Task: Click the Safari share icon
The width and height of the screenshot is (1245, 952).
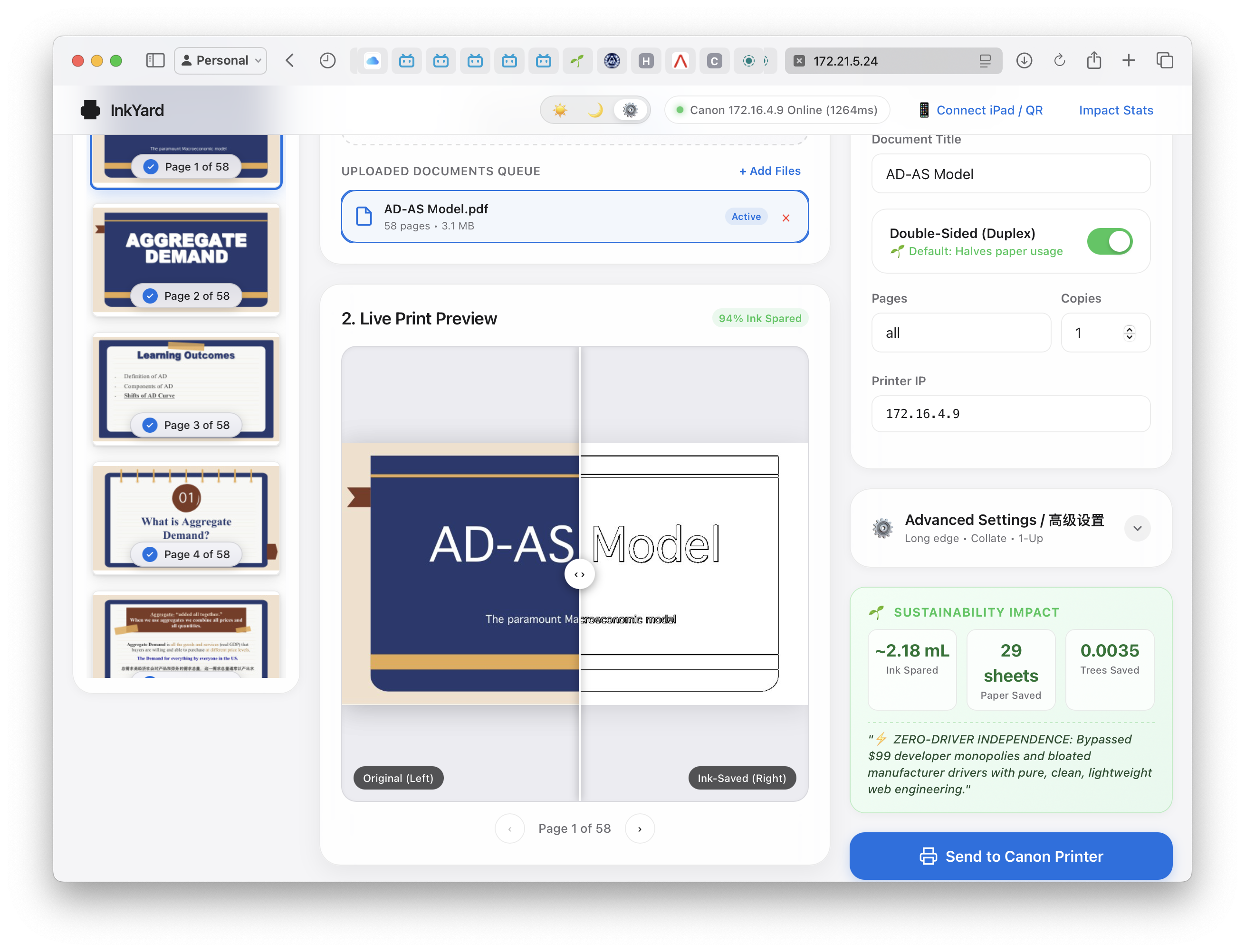Action: [1094, 61]
